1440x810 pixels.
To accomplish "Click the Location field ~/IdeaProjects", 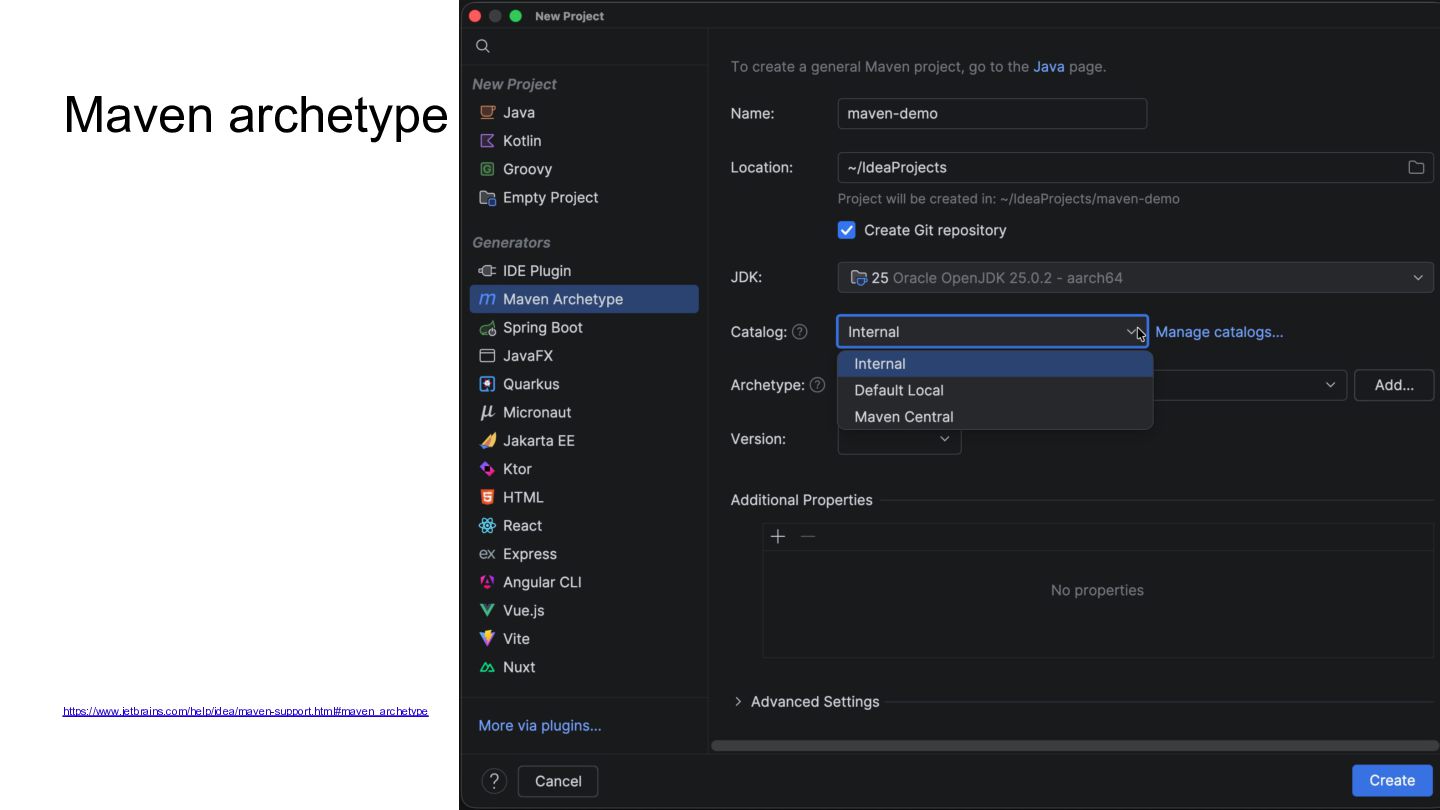I will [1135, 167].
